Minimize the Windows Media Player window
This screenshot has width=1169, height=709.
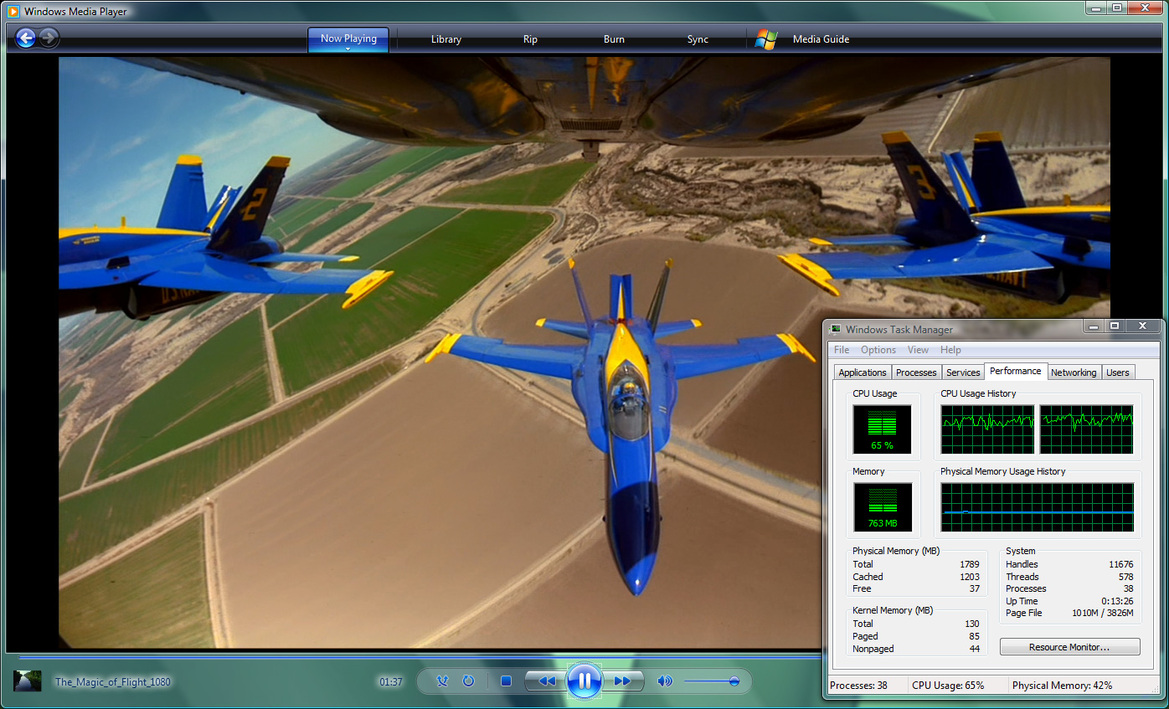pos(1094,8)
